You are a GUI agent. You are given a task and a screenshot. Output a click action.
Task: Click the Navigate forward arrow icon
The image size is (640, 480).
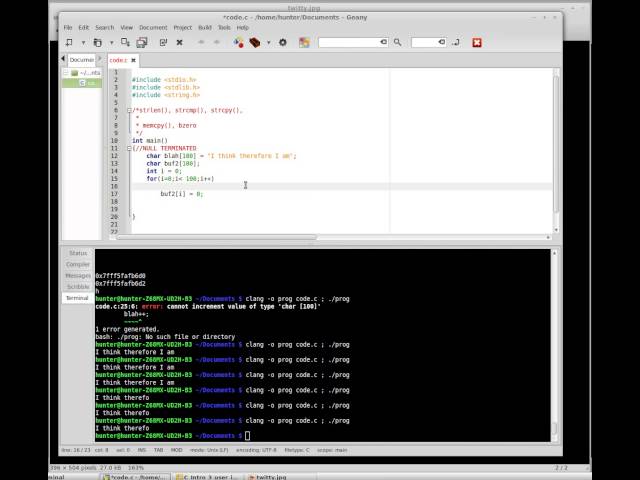(x=217, y=42)
